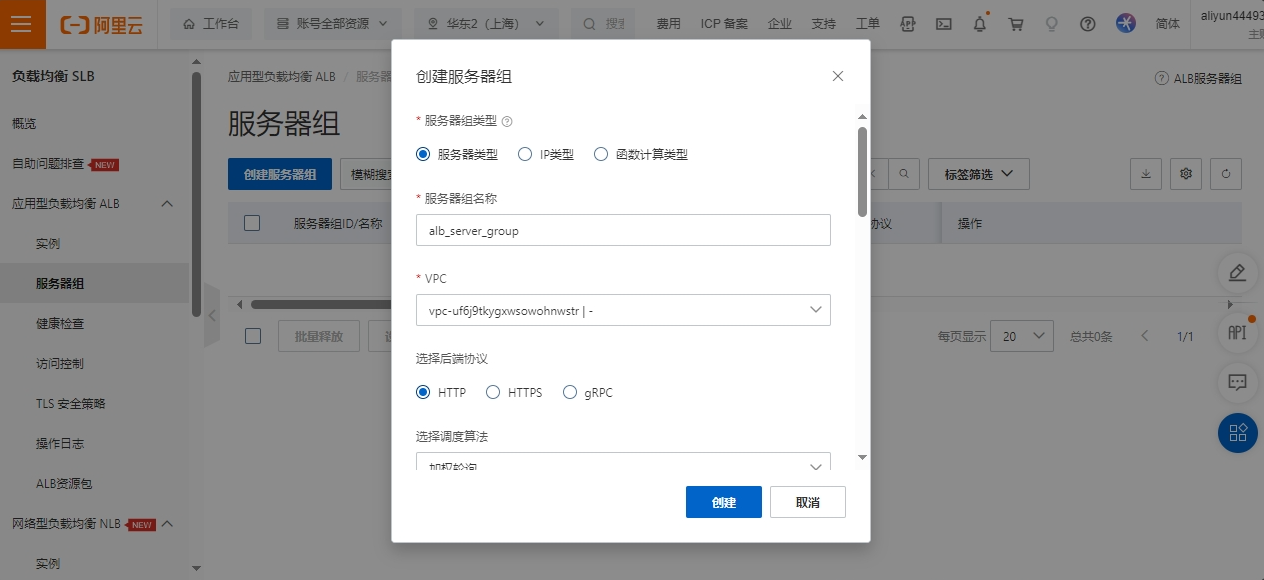Open table column settings gear
This screenshot has height=580, width=1264.
pos(1186,174)
